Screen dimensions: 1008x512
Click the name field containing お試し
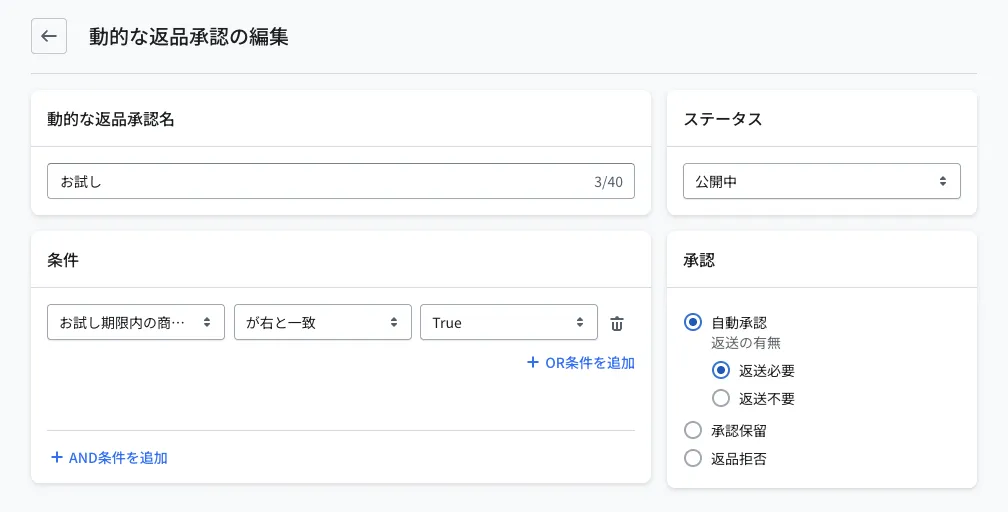(x=341, y=181)
